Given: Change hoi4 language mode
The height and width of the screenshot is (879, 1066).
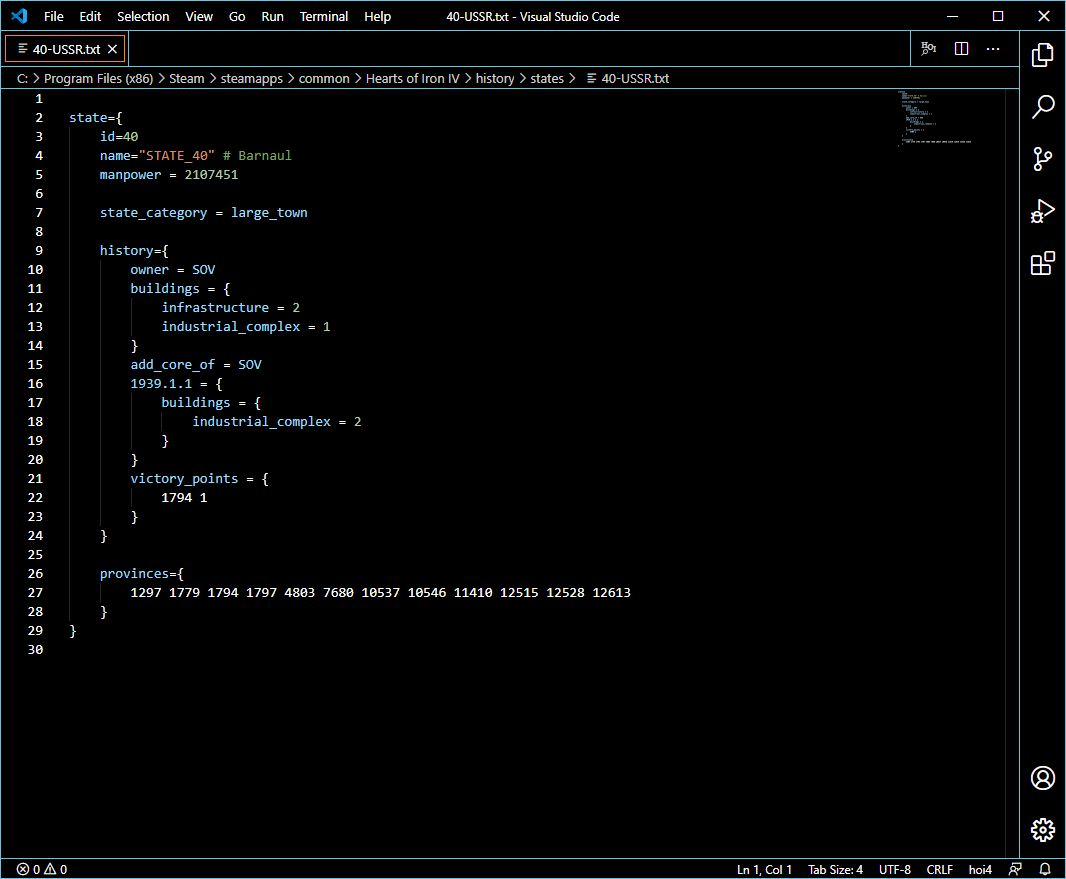Looking at the screenshot, I should click(980, 869).
